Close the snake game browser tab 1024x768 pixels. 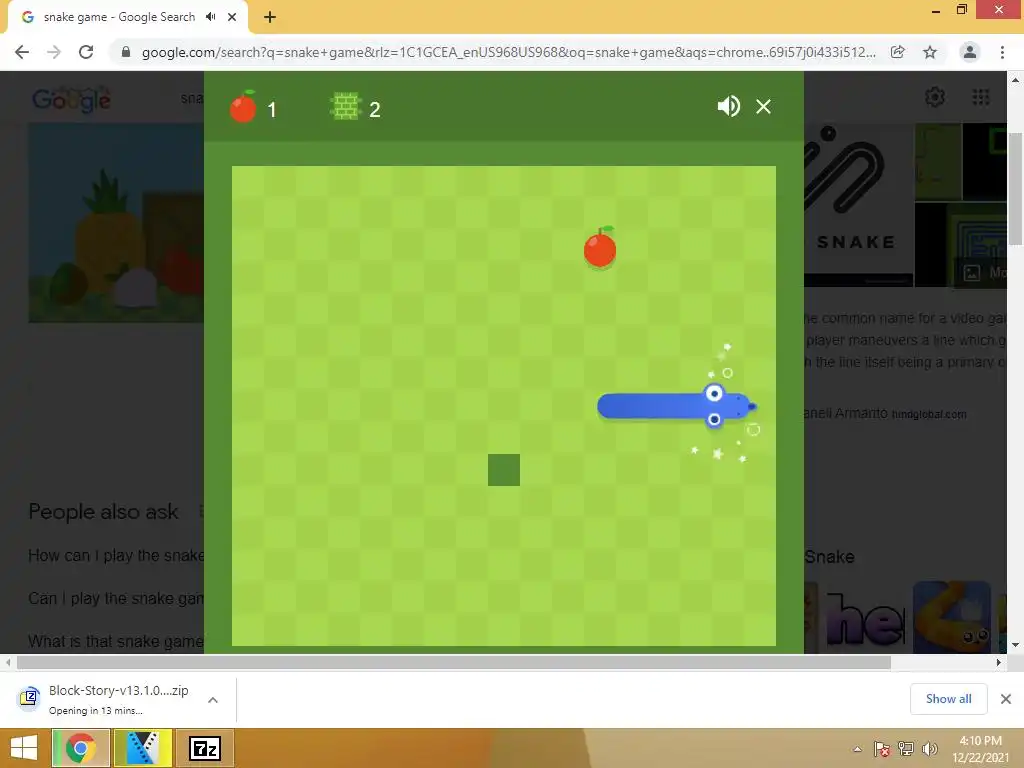232,17
